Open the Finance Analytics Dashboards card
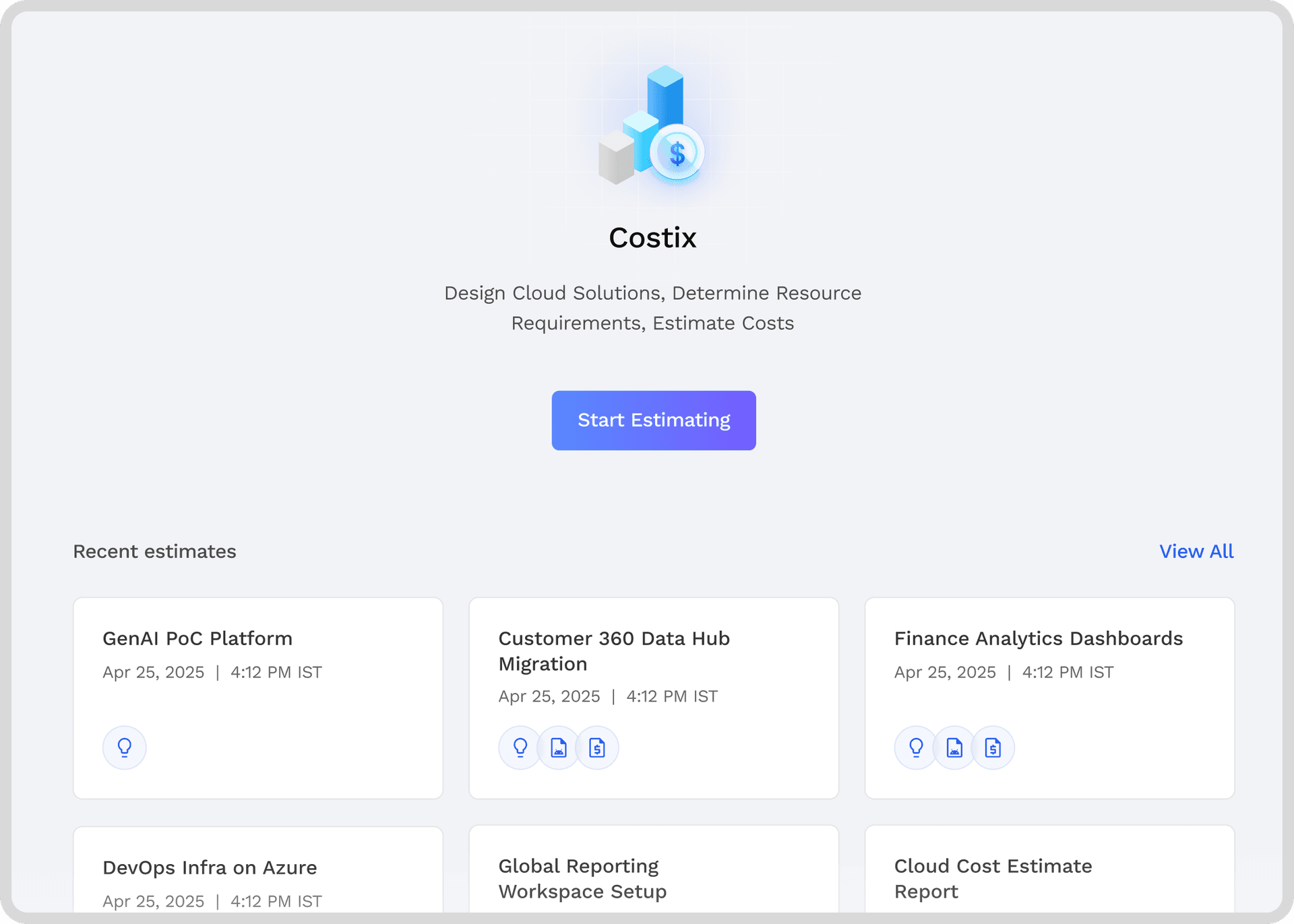This screenshot has width=1294, height=924. (x=1049, y=698)
